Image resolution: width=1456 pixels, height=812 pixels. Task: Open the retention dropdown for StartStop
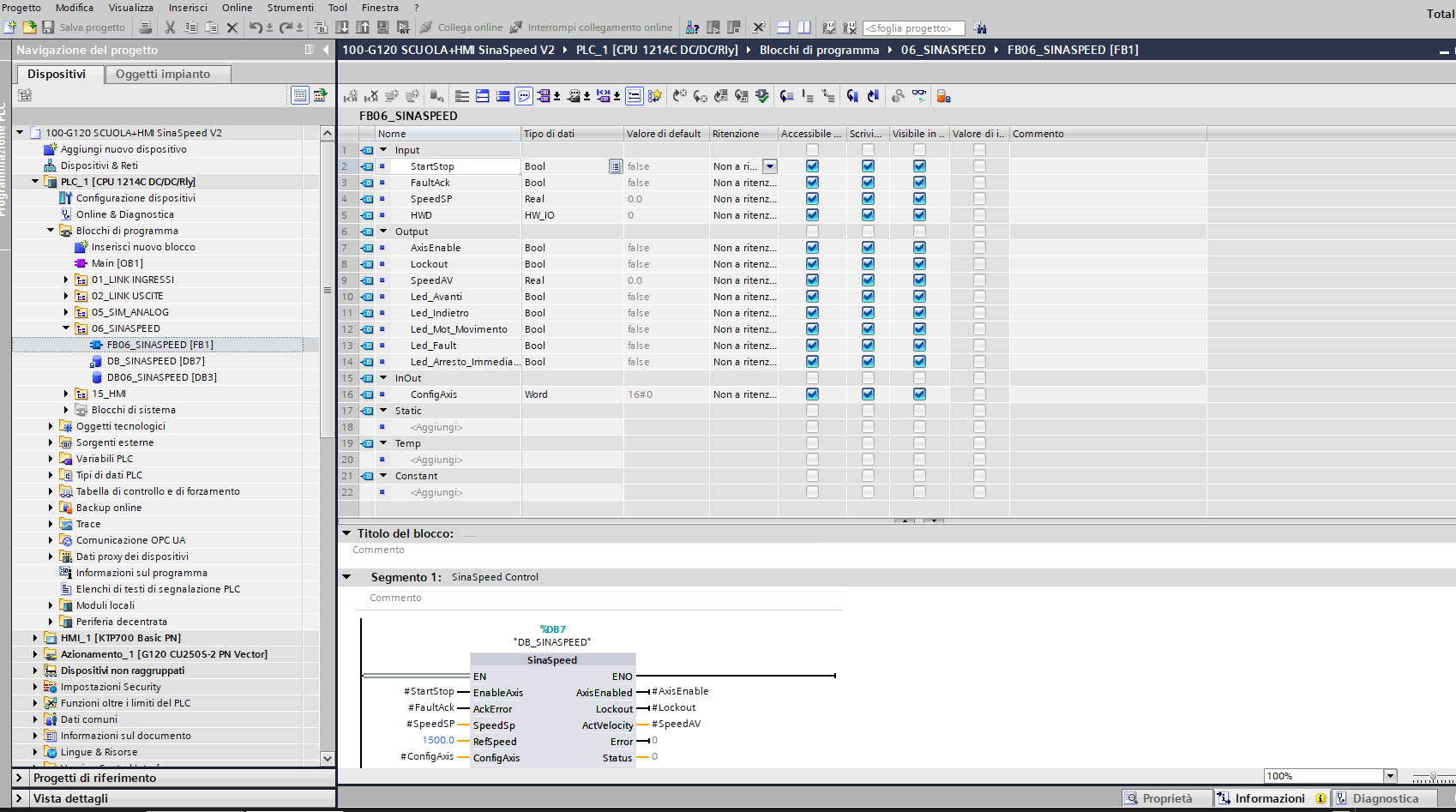pyautogui.click(x=770, y=166)
